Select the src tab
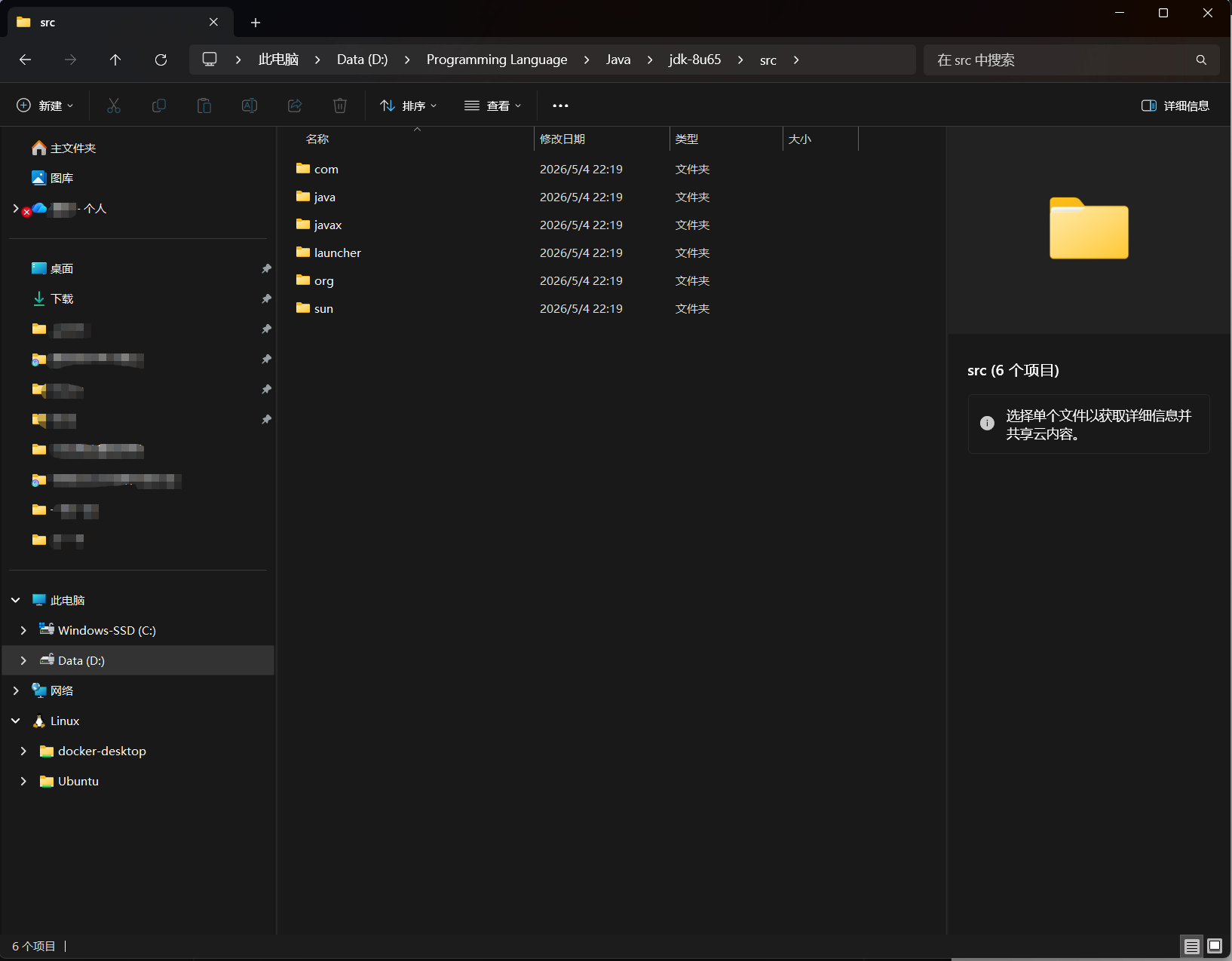The height and width of the screenshot is (961, 1232). tap(121, 23)
